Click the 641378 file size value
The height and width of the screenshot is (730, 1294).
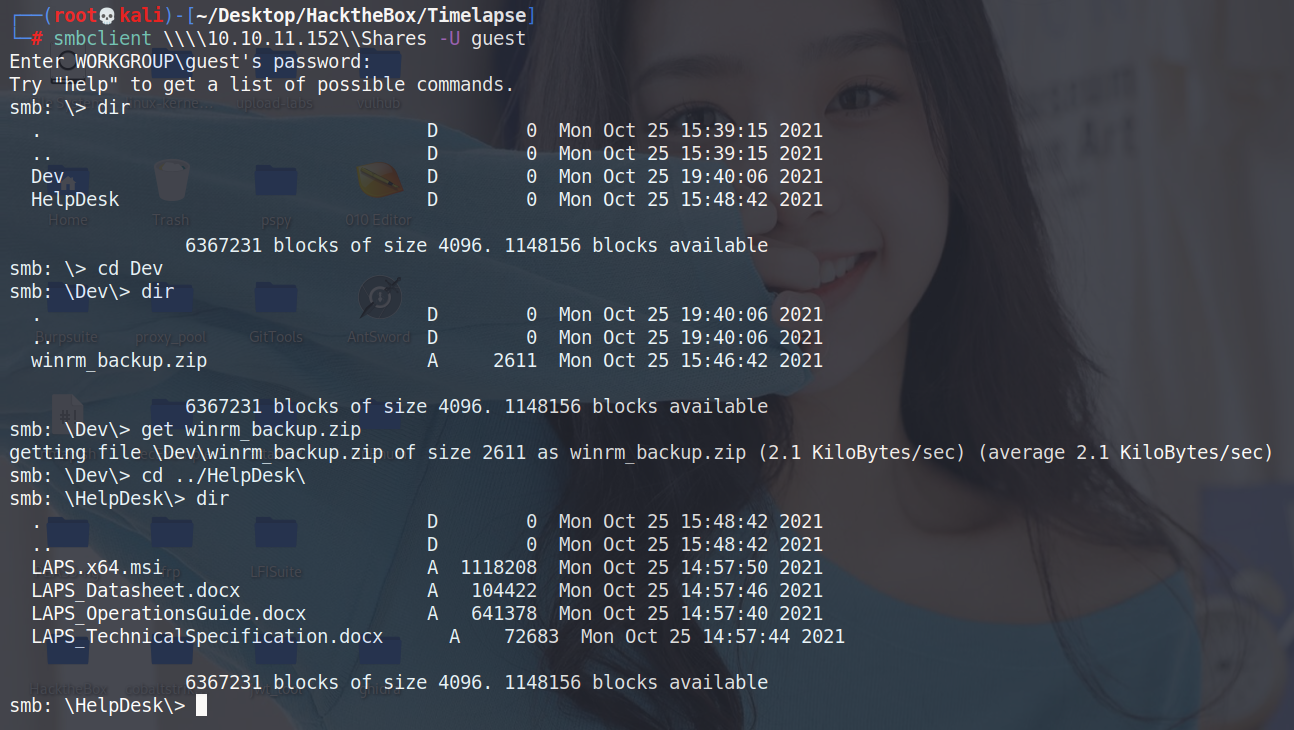[x=504, y=614]
